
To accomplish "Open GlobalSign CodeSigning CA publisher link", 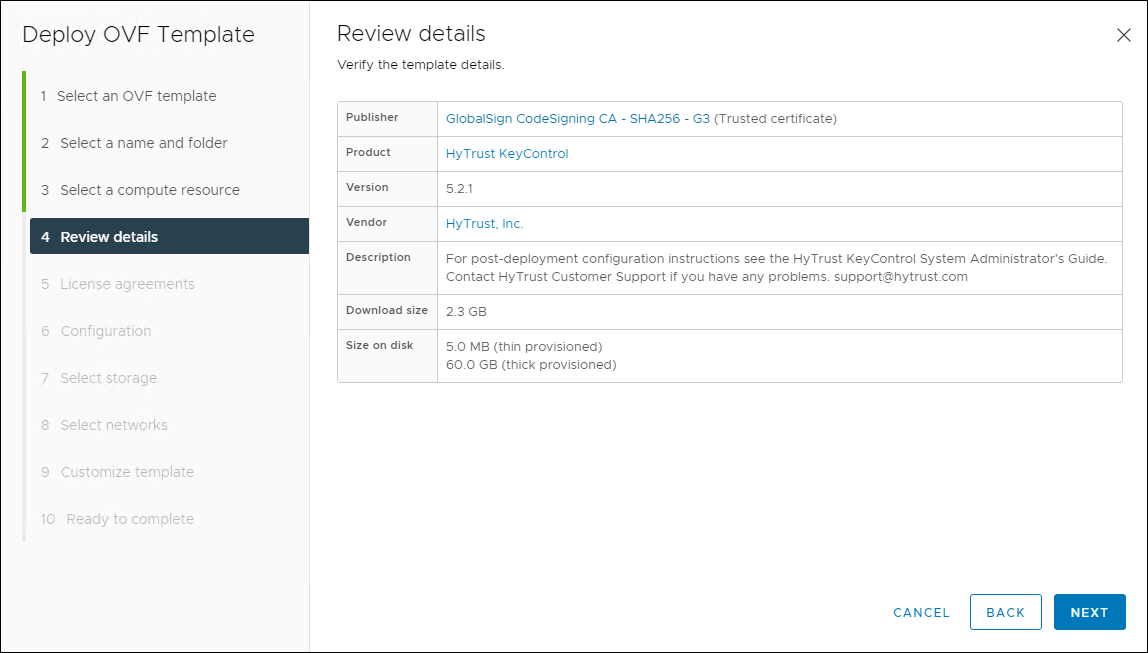I will coord(578,119).
